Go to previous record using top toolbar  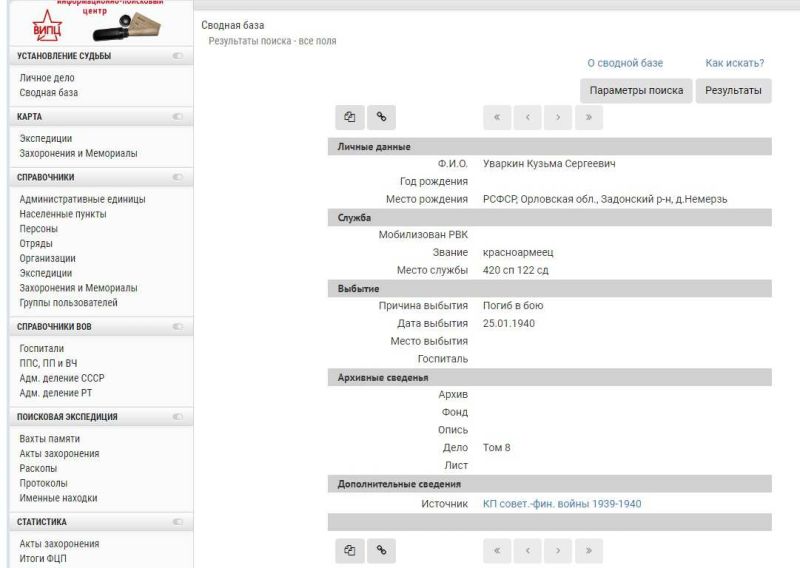click(528, 117)
